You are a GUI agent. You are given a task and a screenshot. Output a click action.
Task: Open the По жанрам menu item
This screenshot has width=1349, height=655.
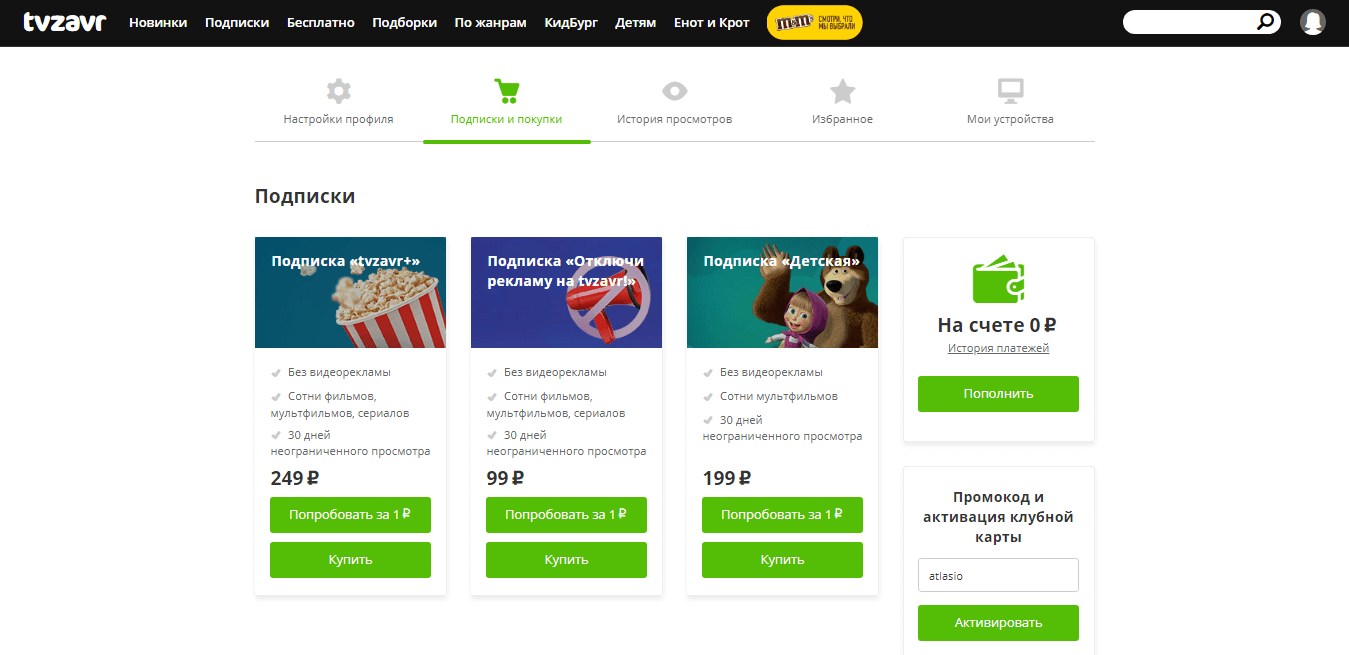point(490,23)
